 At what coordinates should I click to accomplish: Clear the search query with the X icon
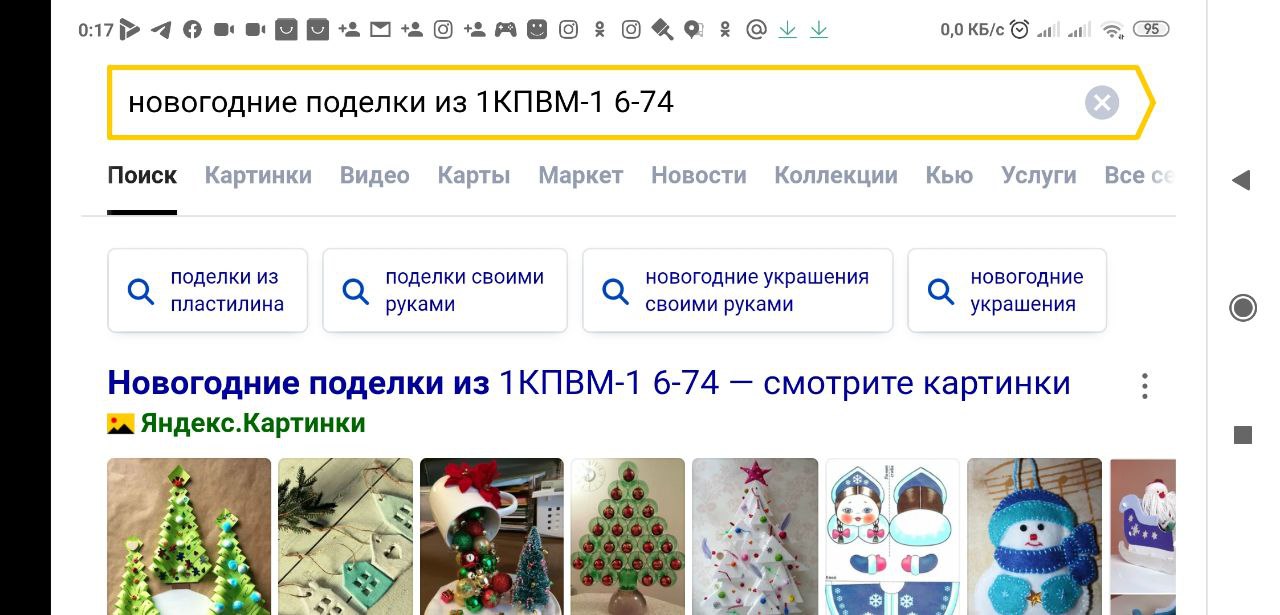[x=1101, y=103]
